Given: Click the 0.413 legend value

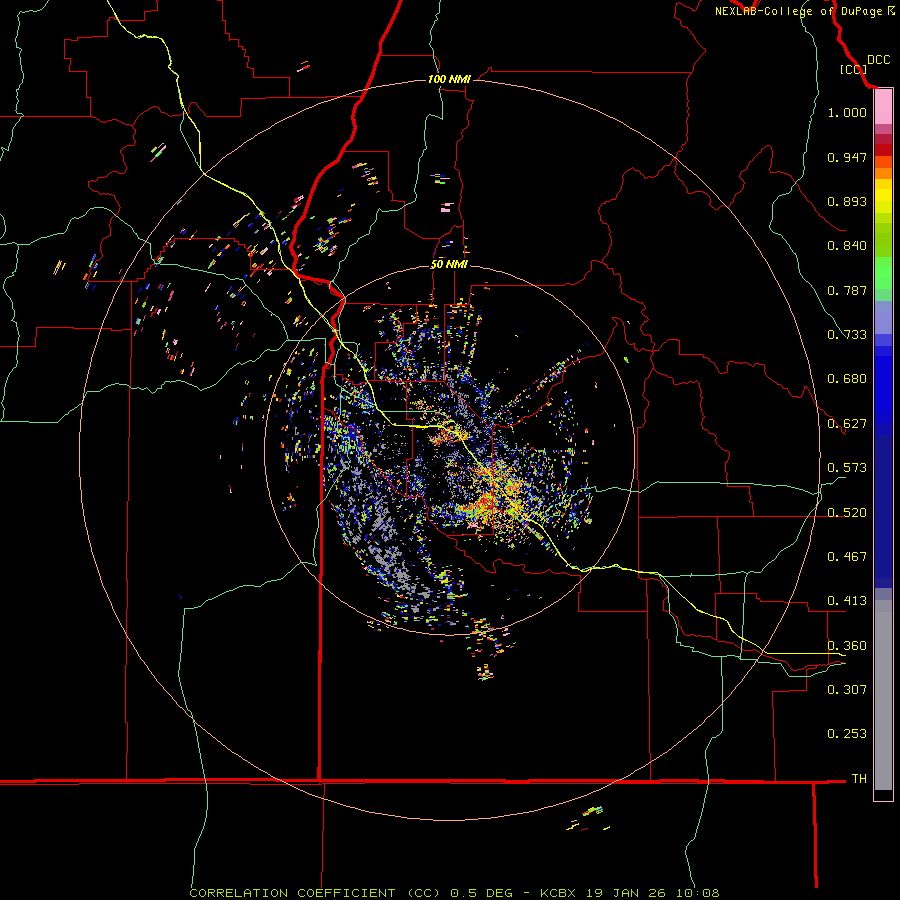Looking at the screenshot, I should (x=847, y=601).
